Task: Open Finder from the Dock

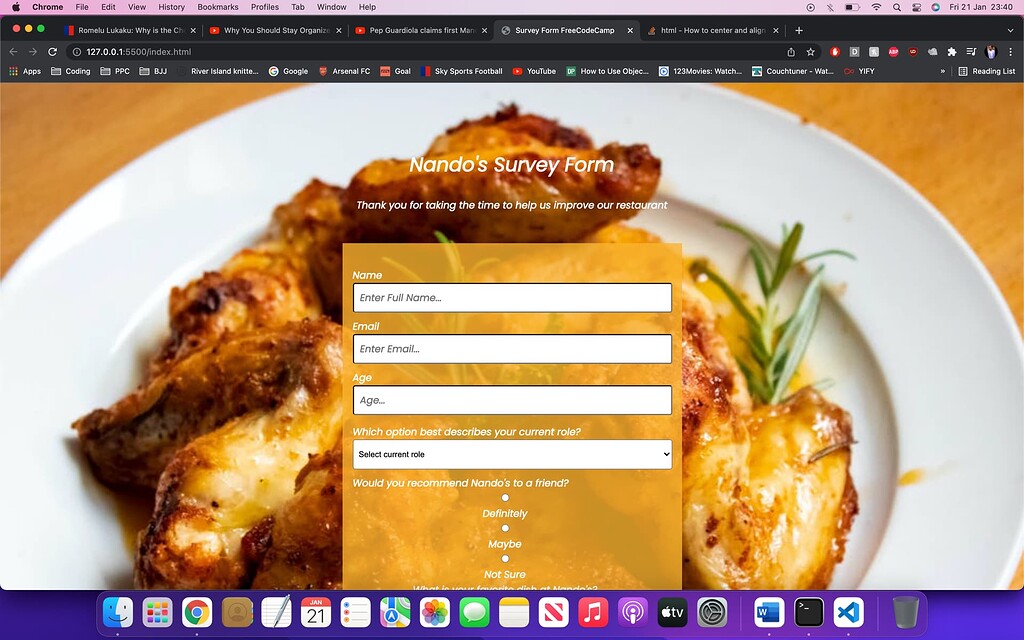Action: (118, 613)
